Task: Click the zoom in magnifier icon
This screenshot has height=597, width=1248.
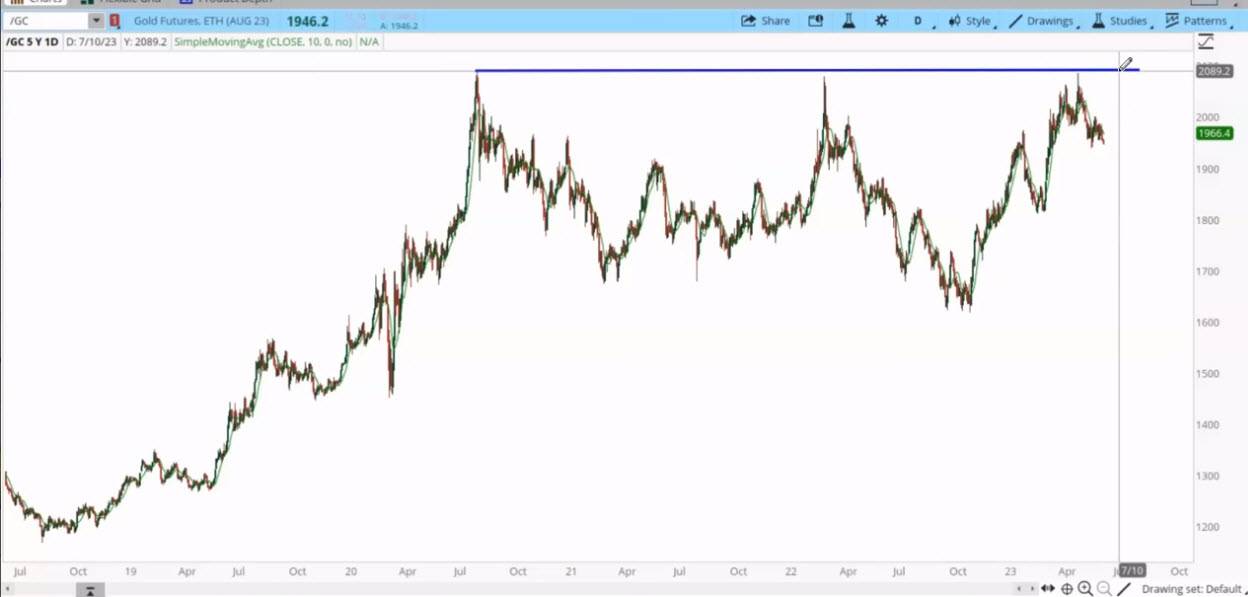Action: tap(1085, 589)
